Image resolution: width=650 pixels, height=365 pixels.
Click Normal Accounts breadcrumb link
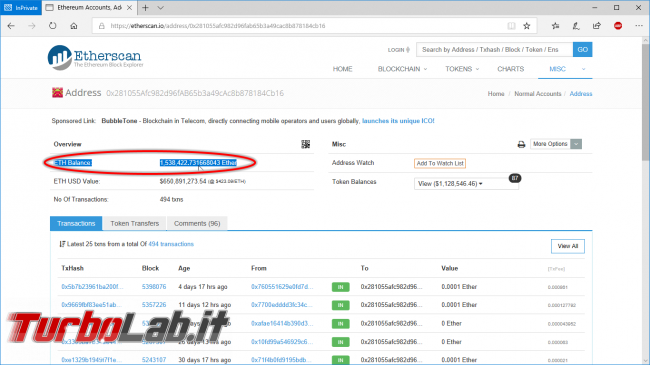[x=538, y=94]
